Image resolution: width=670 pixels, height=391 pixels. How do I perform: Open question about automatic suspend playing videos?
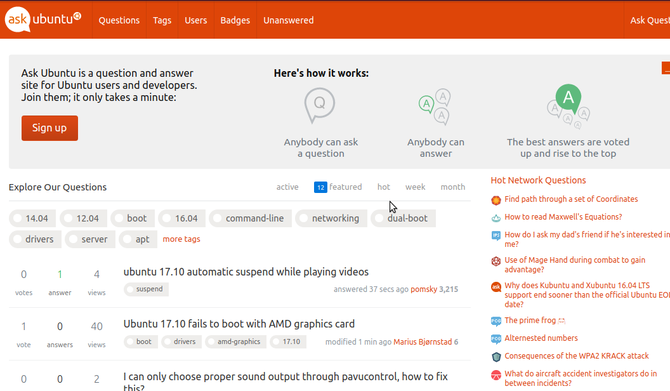pos(246,272)
